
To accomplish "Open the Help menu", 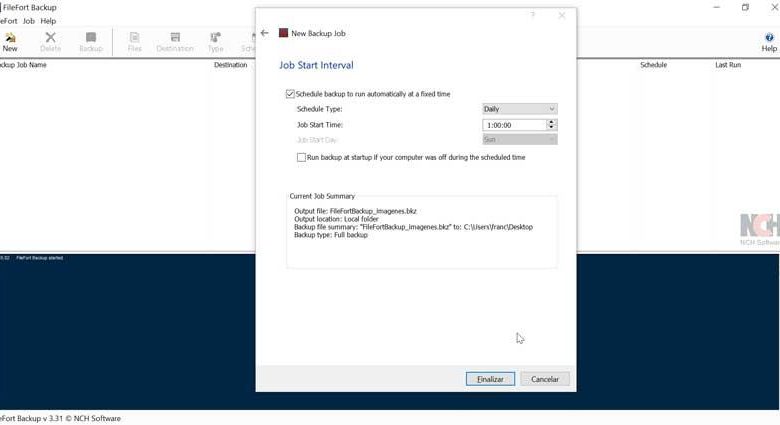I will [48, 21].
